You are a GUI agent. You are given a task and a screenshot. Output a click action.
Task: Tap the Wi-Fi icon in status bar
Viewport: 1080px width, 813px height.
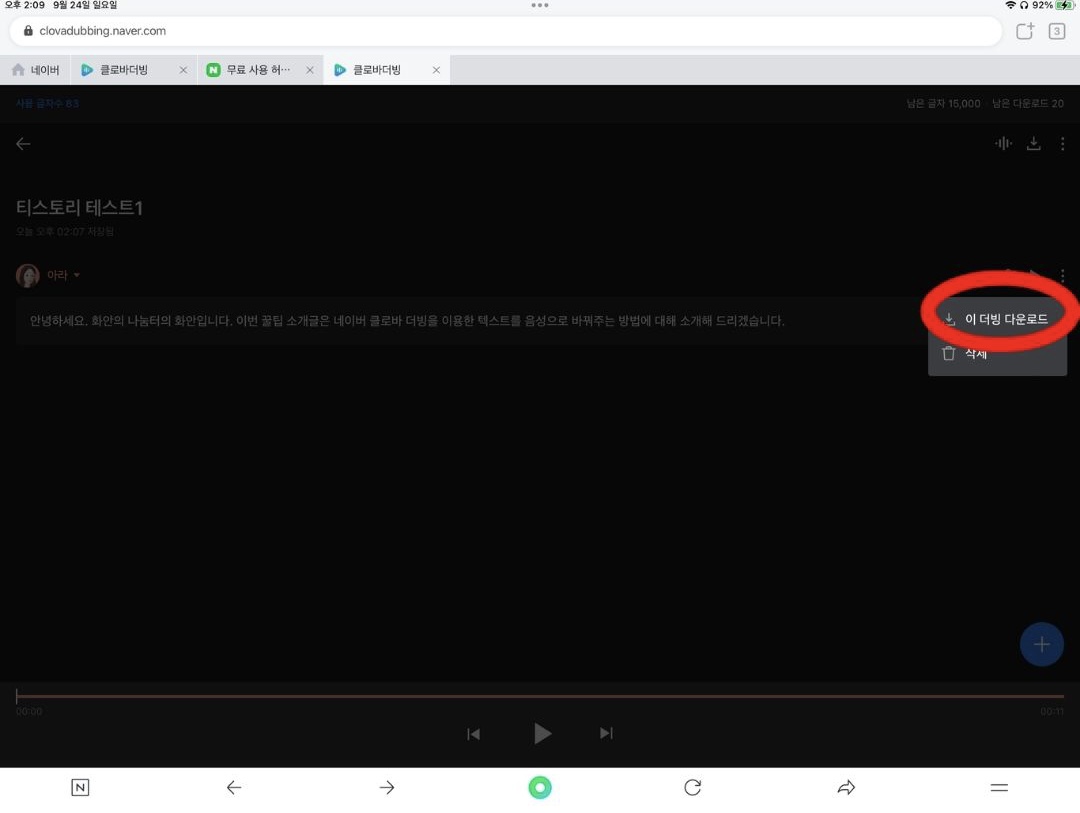click(1010, 5)
